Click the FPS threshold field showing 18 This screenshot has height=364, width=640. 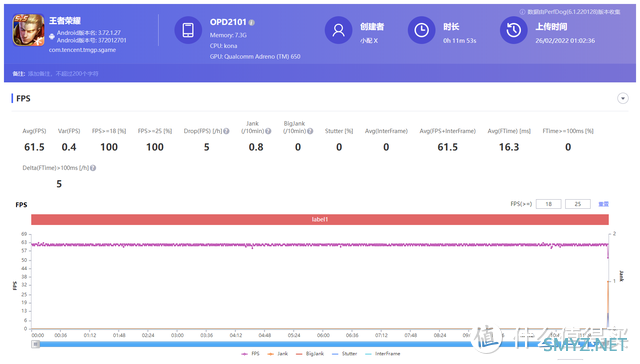[549, 204]
